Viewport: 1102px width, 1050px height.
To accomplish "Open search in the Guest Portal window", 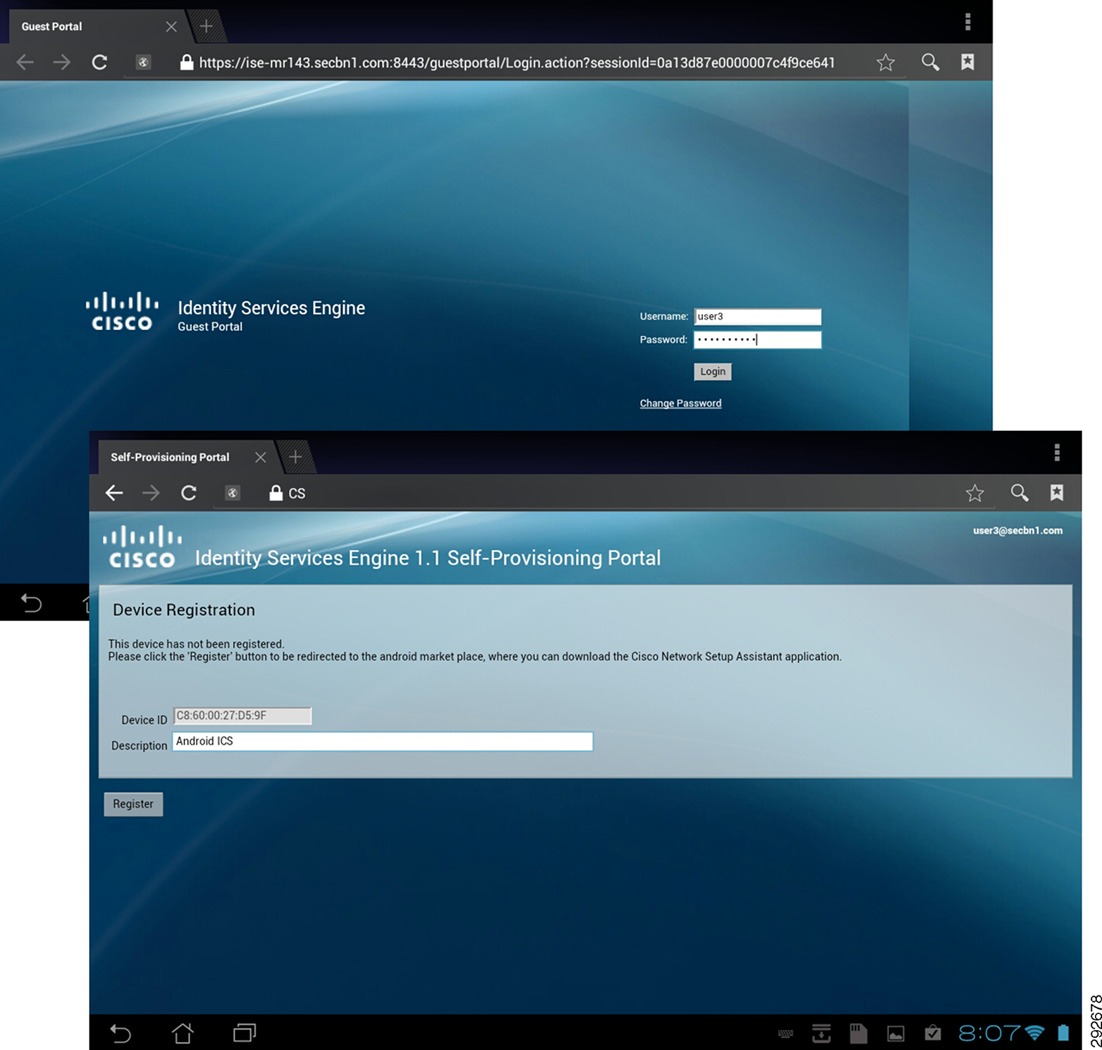I will 930,63.
